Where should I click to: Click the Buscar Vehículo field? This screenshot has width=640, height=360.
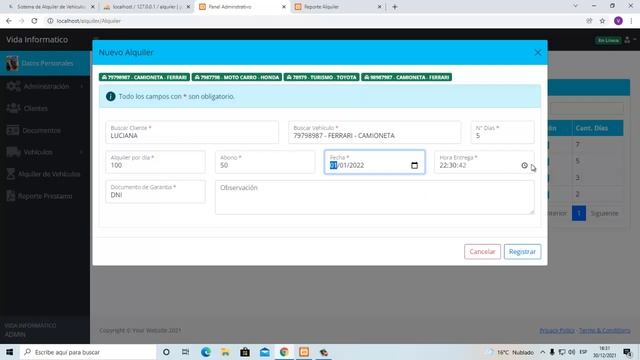point(374,132)
